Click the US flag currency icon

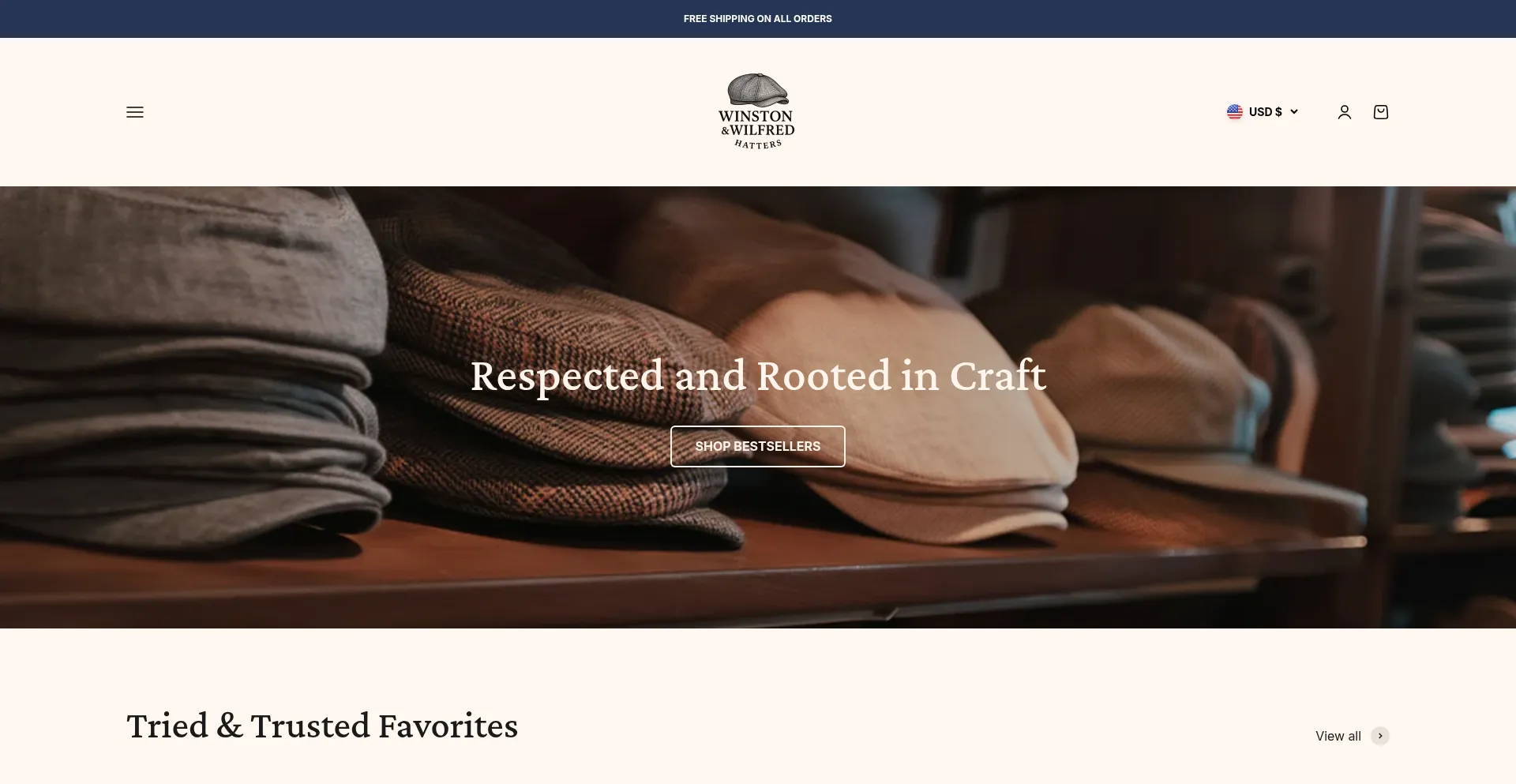coord(1234,112)
